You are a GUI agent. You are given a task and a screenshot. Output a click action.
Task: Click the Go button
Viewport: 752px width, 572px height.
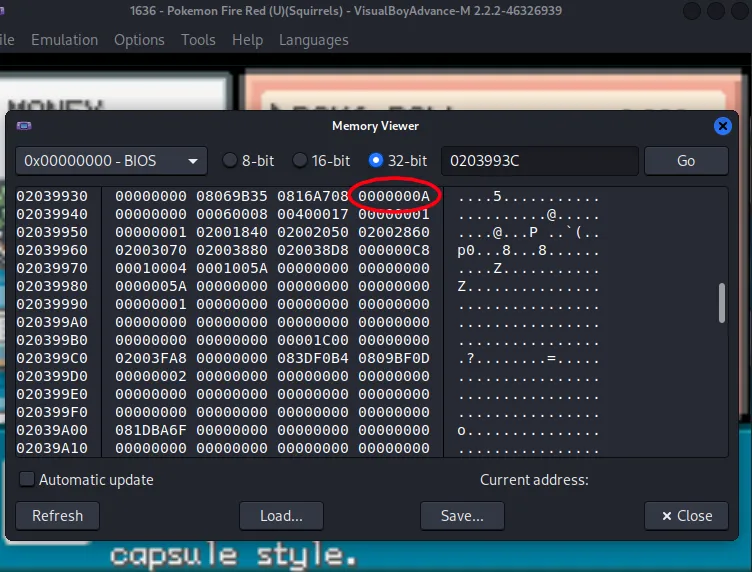coord(686,161)
